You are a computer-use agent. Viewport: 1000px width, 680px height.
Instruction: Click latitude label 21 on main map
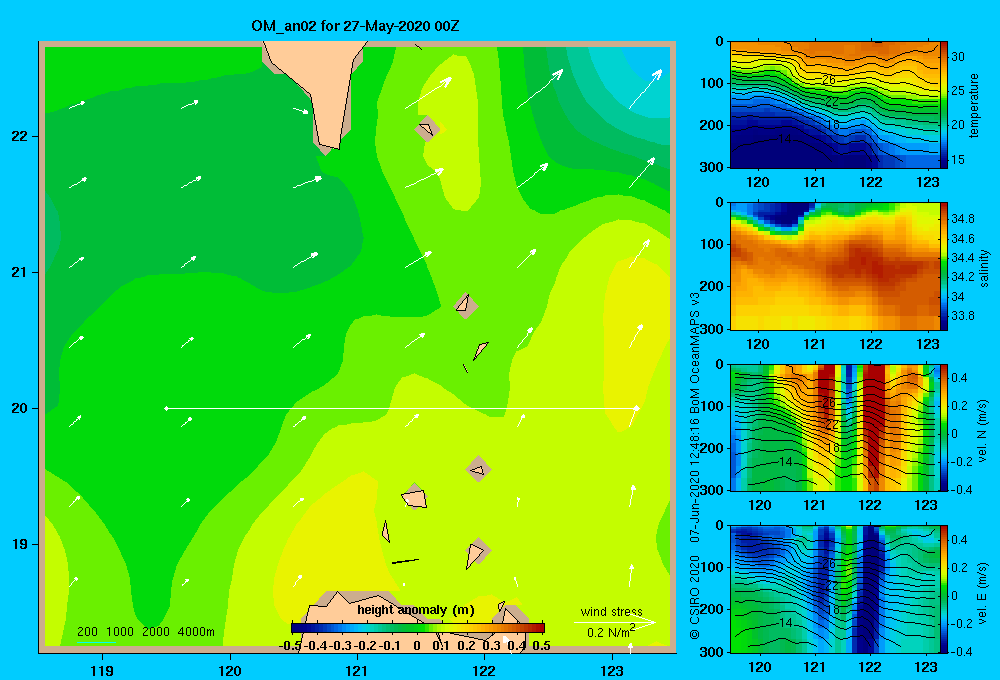(20, 272)
